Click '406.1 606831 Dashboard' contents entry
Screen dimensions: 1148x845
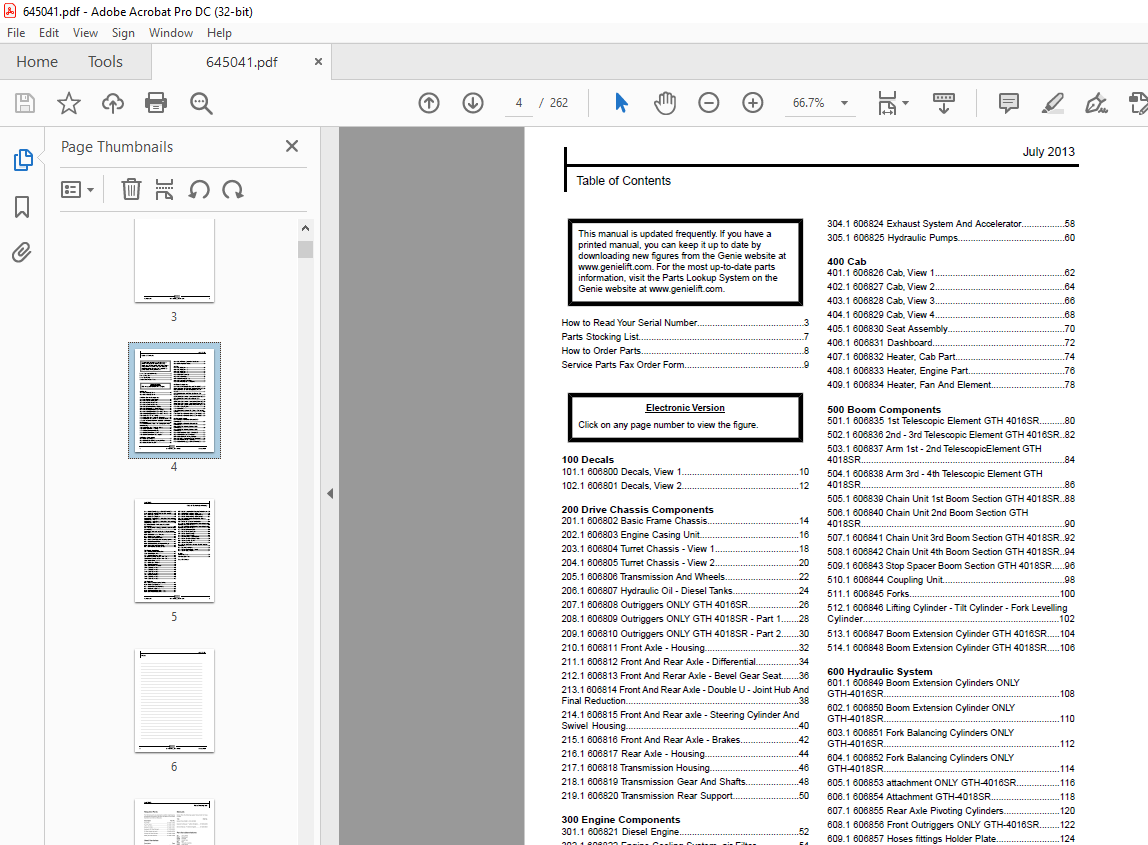pos(950,343)
